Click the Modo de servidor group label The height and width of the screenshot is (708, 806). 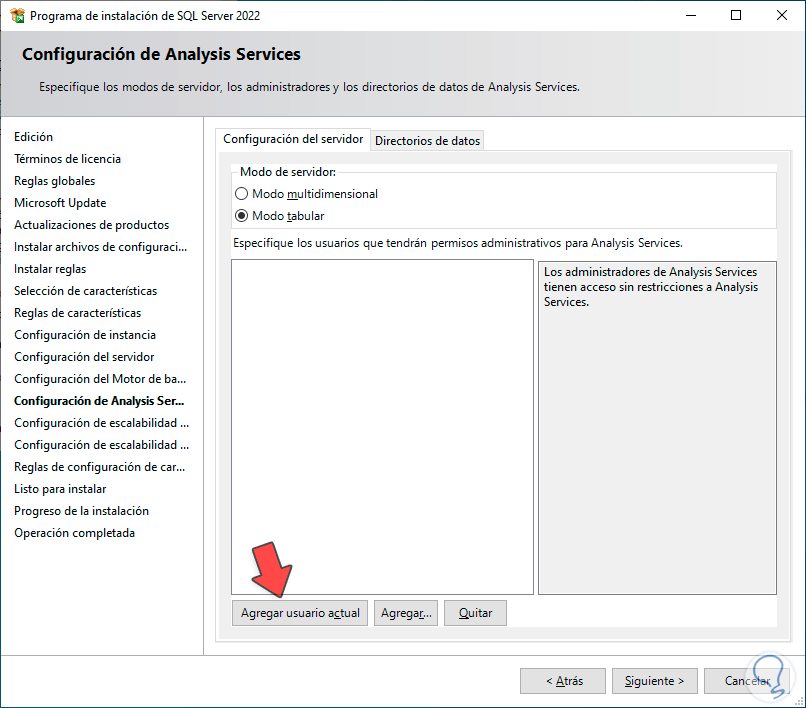(288, 172)
